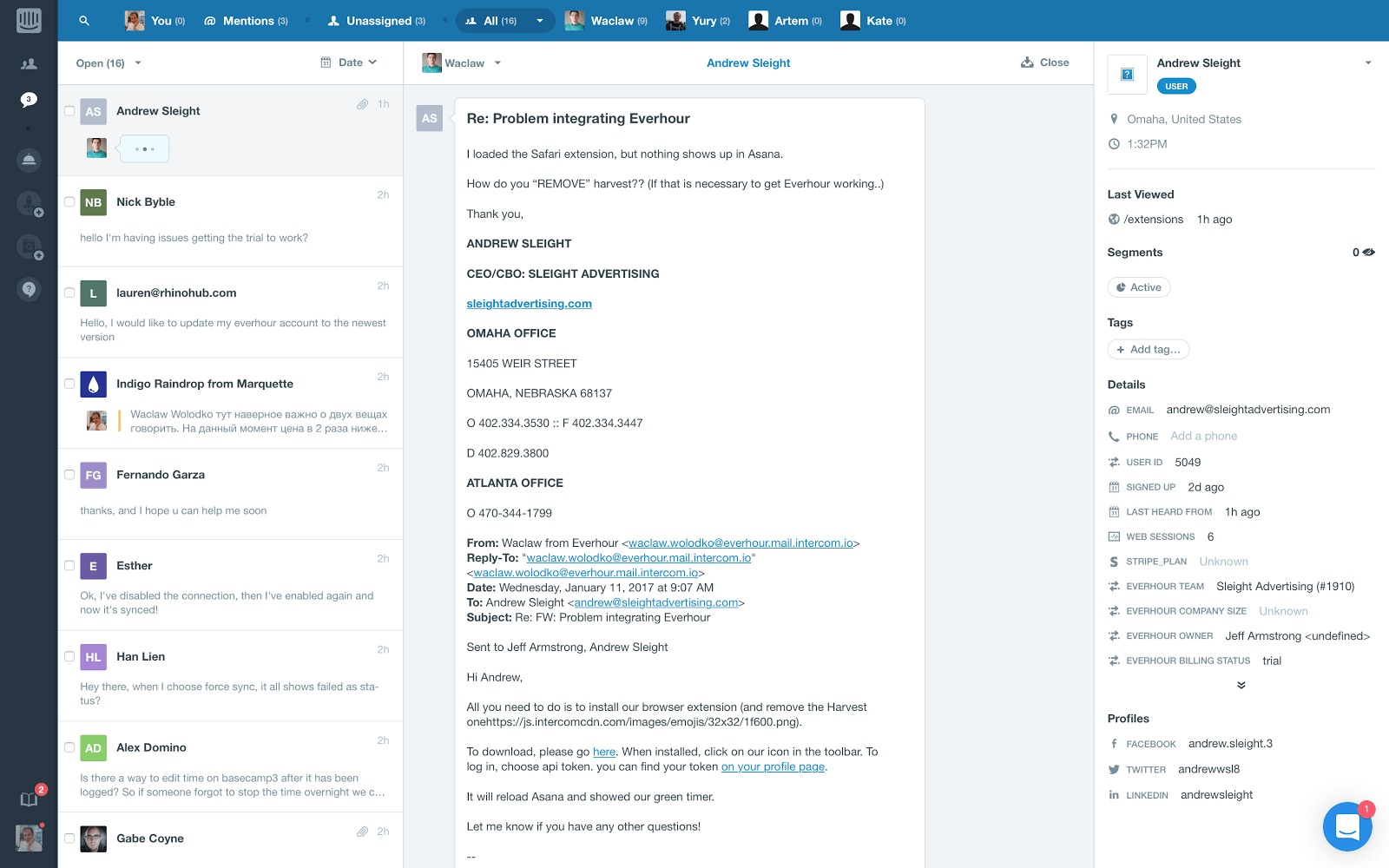The height and width of the screenshot is (868, 1389).
Task: Click the account avatar at sidebar bottom
Action: point(29,838)
